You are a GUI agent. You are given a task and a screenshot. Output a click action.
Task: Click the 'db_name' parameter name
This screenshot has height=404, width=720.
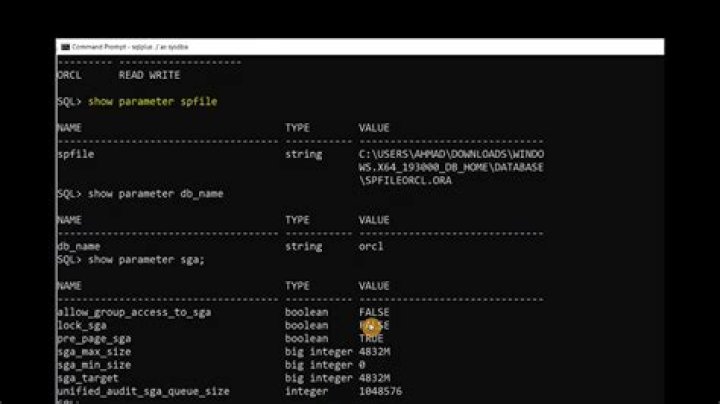pyautogui.click(x=79, y=247)
